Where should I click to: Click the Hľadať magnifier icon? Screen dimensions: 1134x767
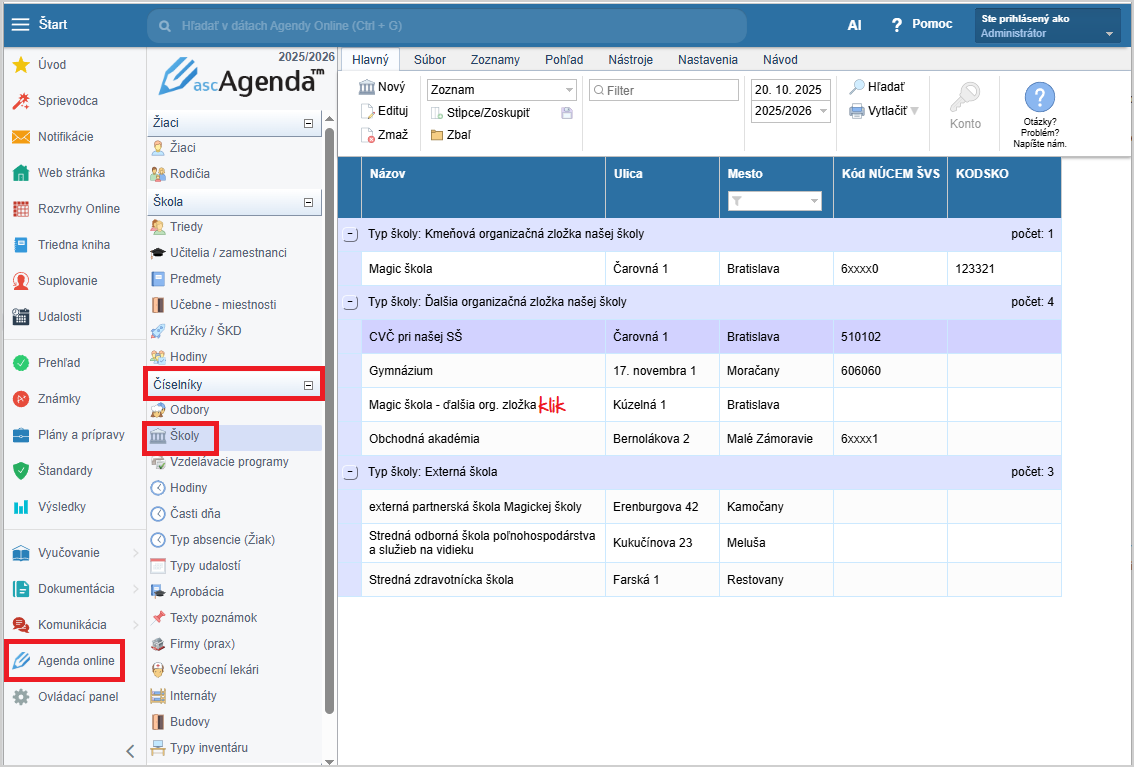pos(857,88)
